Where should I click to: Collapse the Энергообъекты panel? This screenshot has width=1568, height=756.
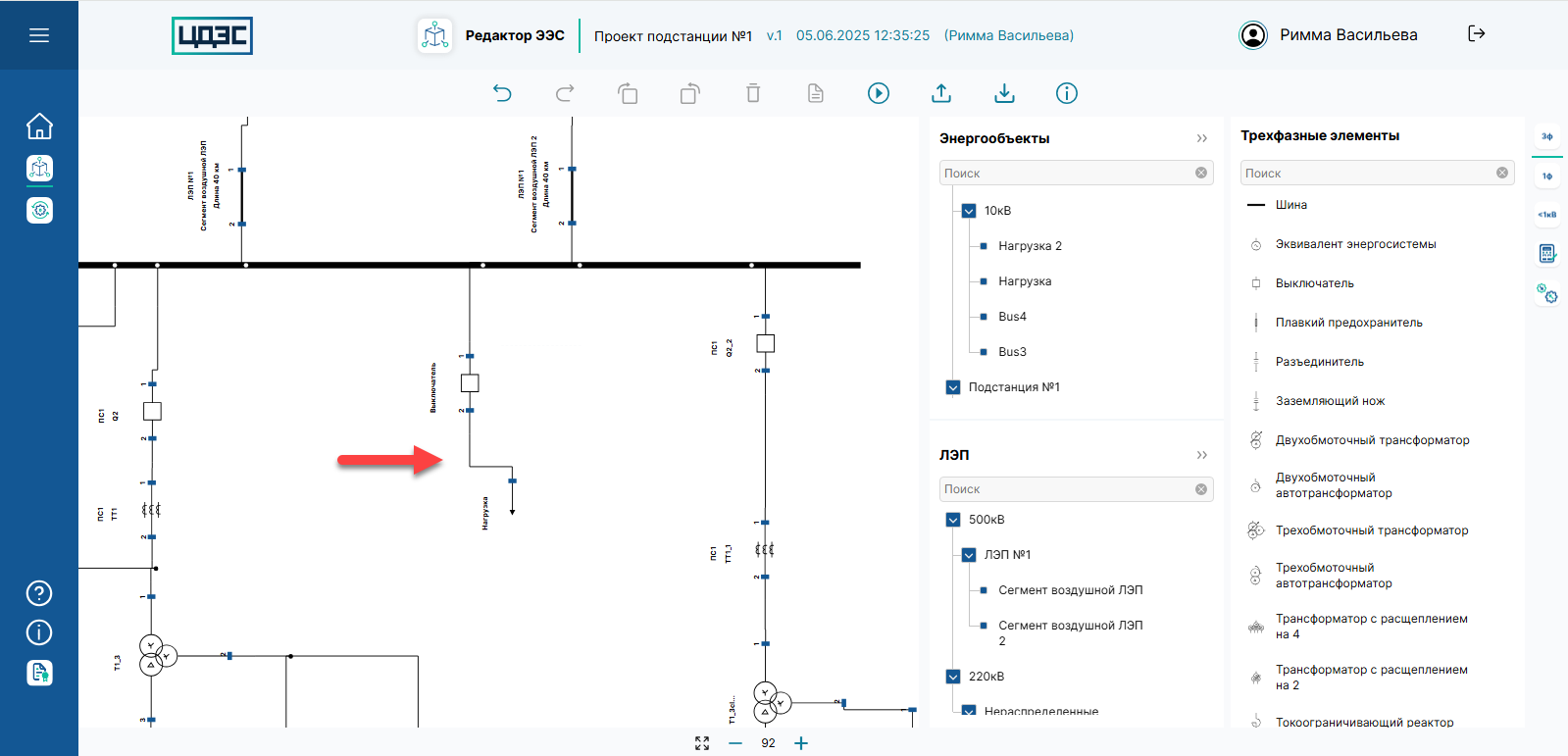(x=1202, y=138)
